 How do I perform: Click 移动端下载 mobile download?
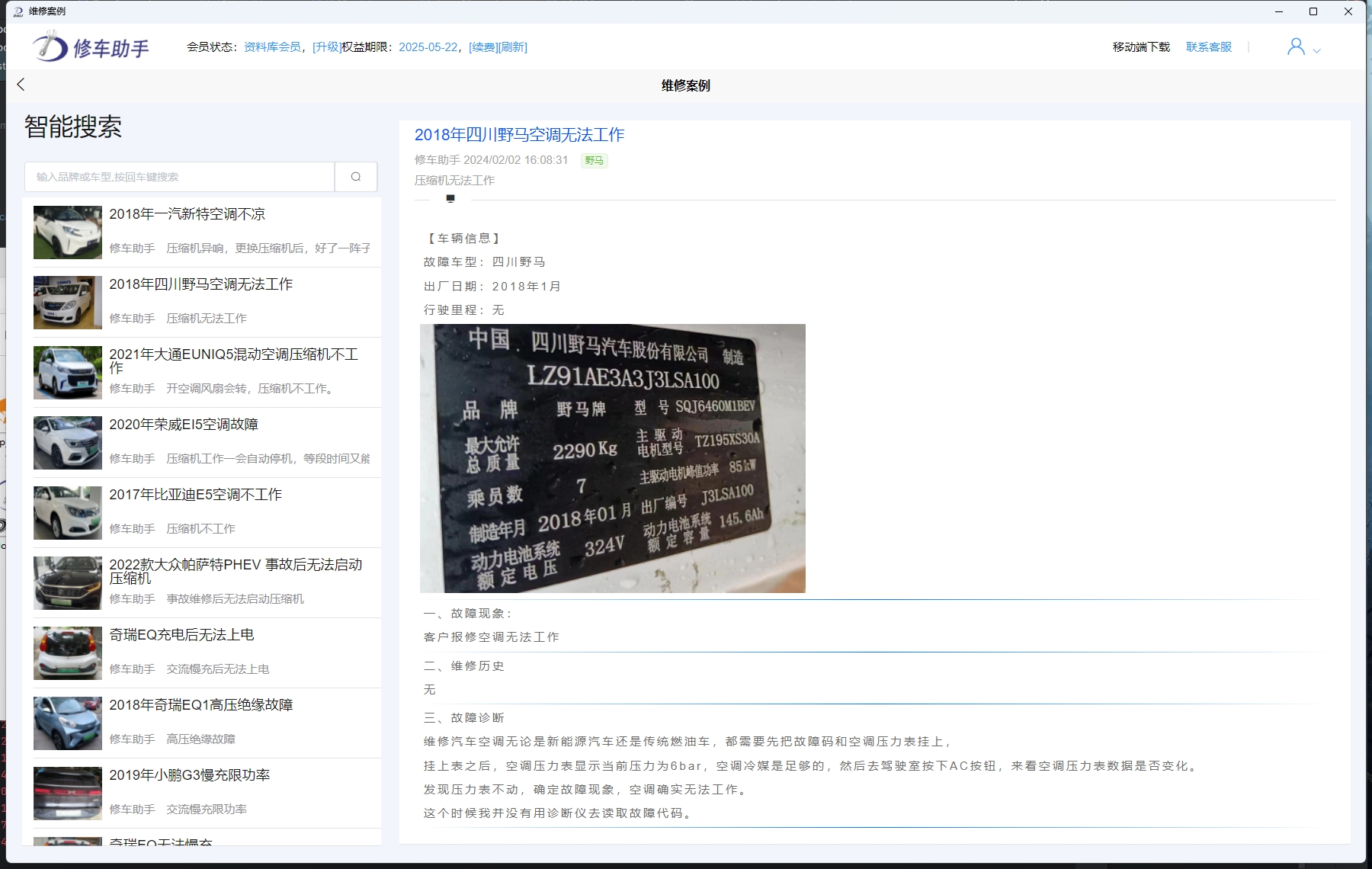pyautogui.click(x=1141, y=47)
